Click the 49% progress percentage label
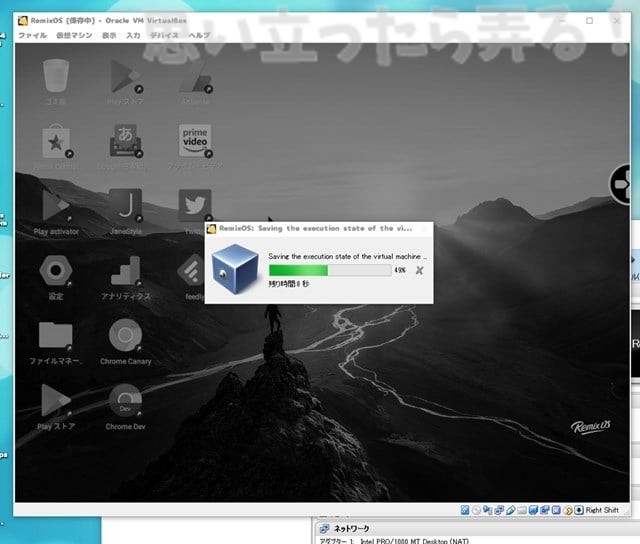The image size is (640, 544). click(400, 270)
